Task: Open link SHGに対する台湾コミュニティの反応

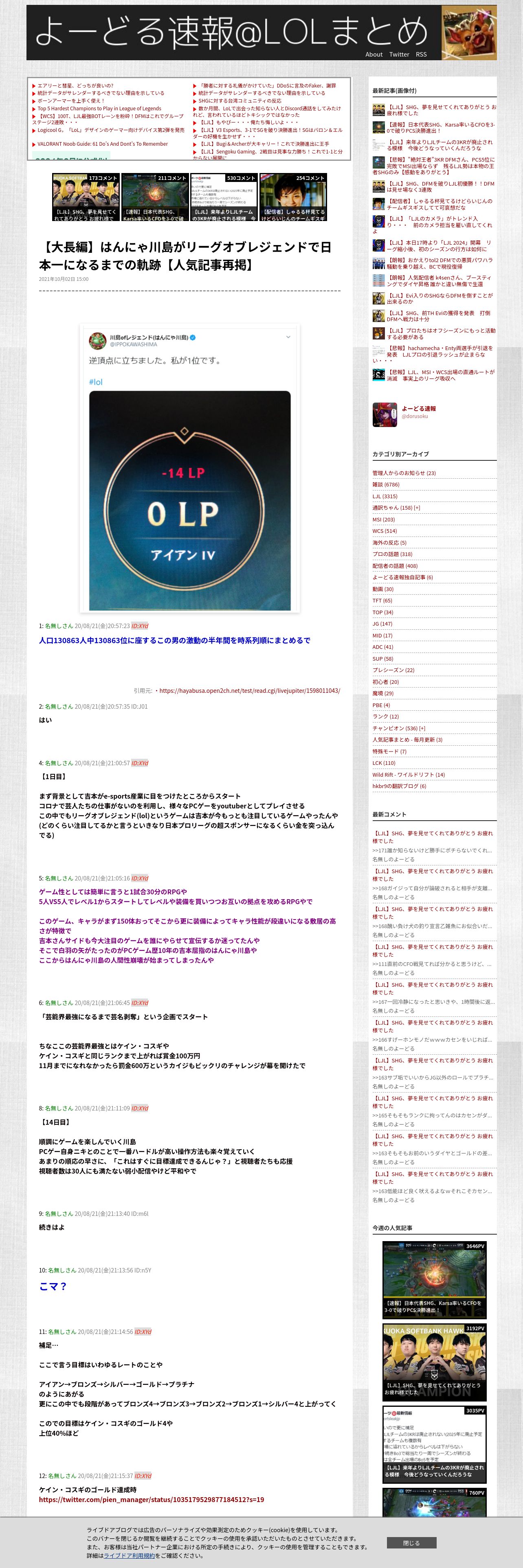Action: (x=240, y=101)
